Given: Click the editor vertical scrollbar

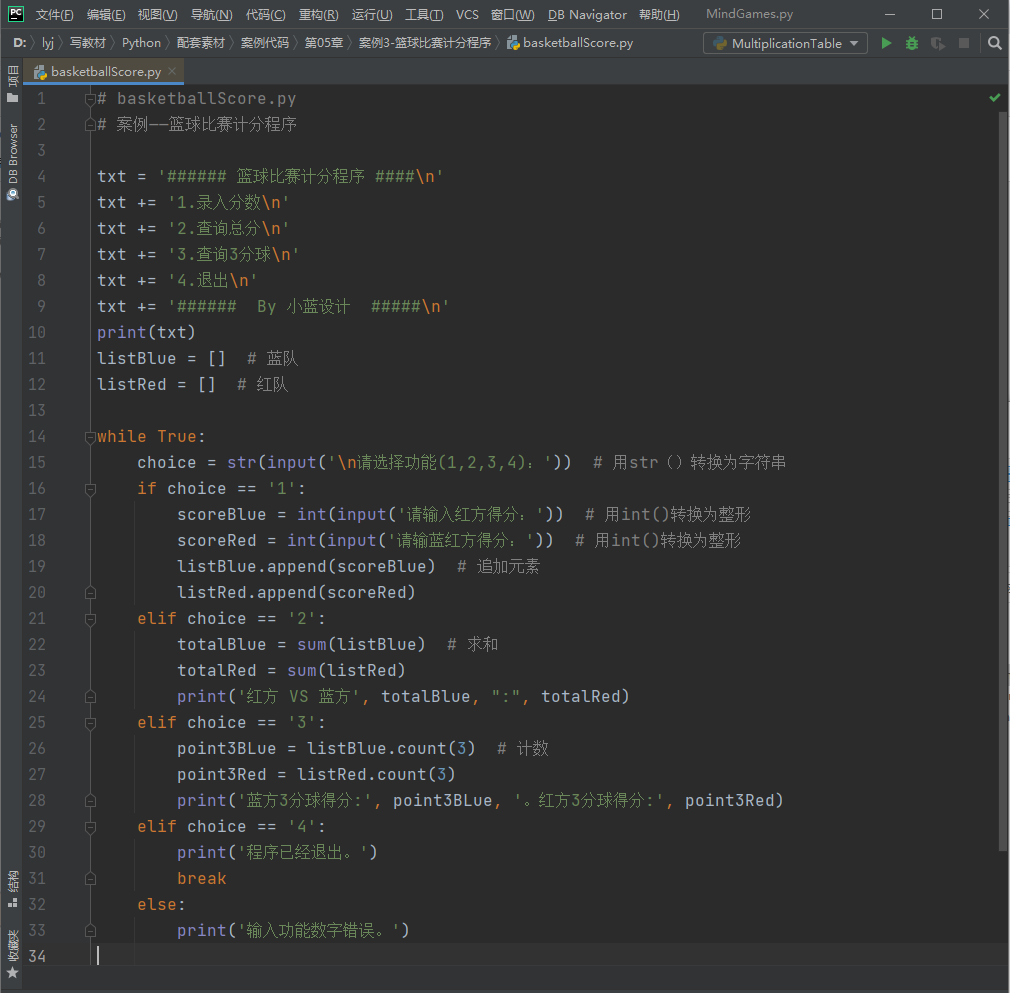Looking at the screenshot, I should (1003, 480).
